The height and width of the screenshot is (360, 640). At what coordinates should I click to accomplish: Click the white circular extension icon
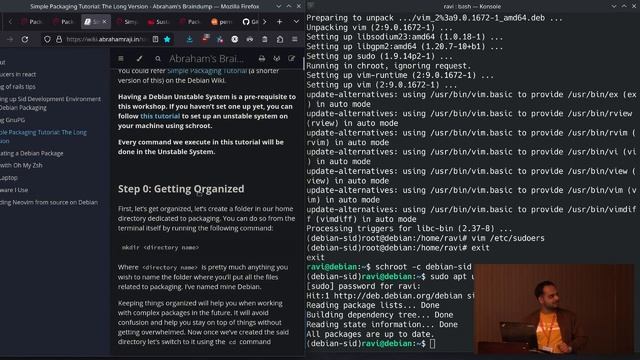click(235, 39)
